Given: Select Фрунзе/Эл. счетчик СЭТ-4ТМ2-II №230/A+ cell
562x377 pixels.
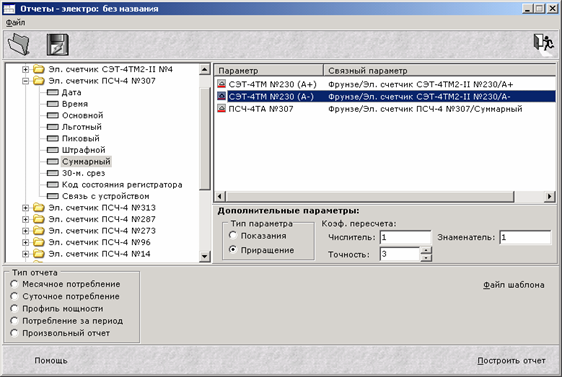Looking at the screenshot, I should 421,84.
